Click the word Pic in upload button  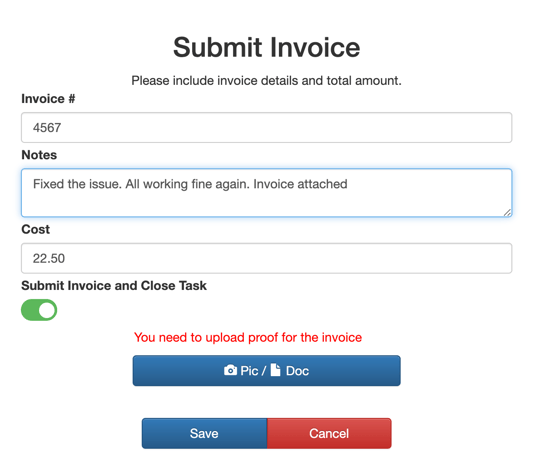pos(249,371)
